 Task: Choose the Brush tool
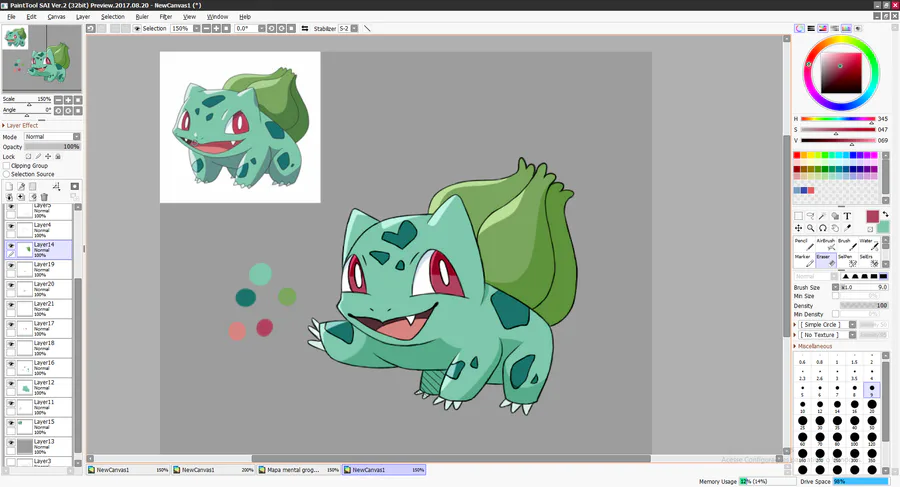(847, 244)
